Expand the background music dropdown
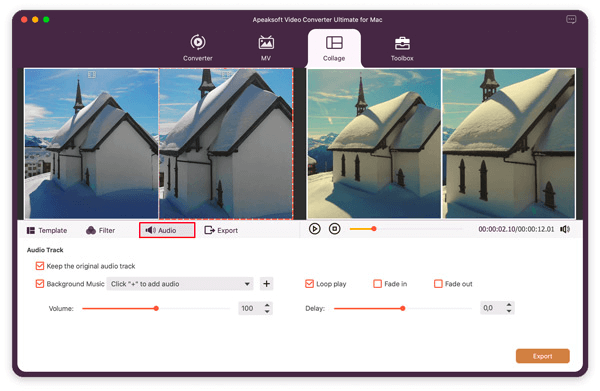 [x=180, y=284]
